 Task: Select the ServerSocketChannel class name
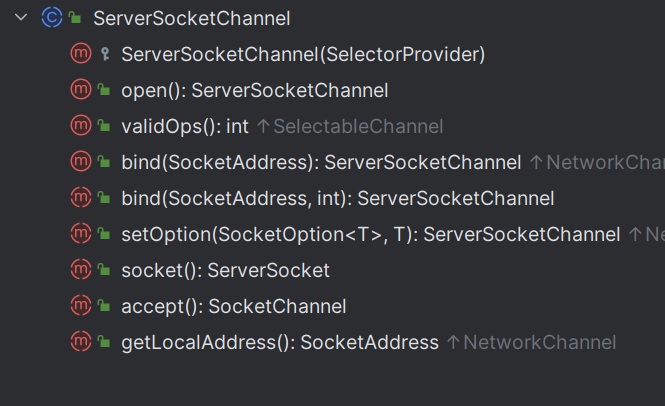click(192, 19)
